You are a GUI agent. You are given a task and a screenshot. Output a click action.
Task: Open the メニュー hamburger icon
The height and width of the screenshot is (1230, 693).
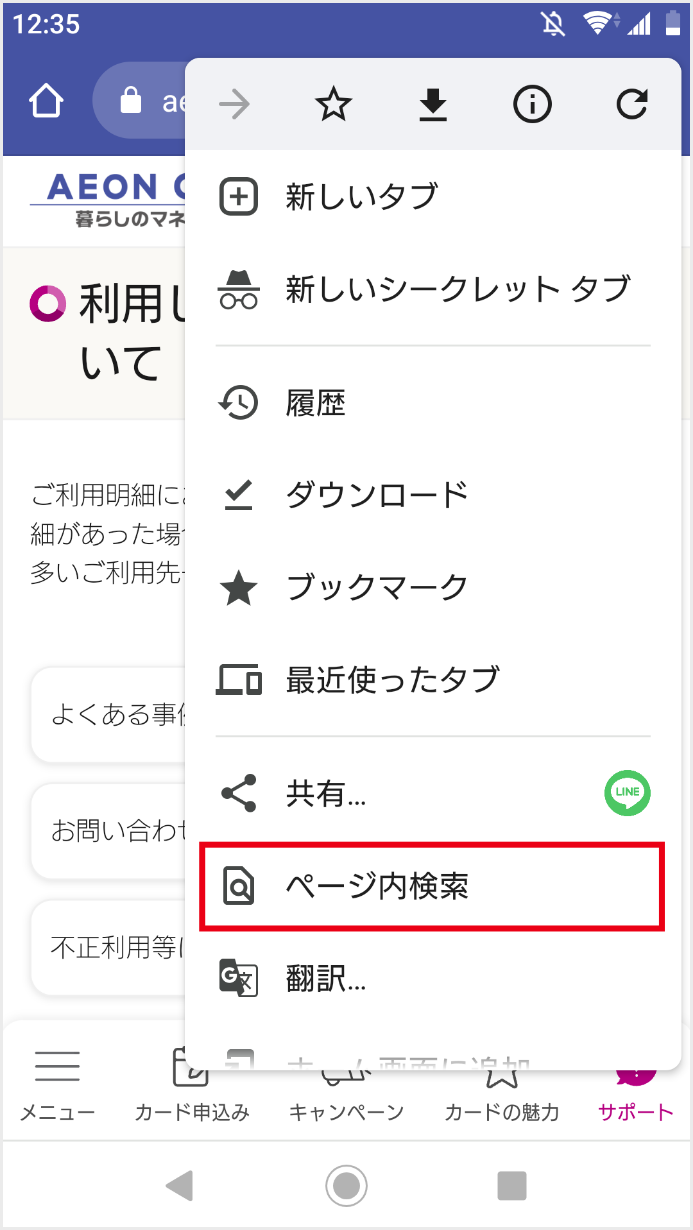(57, 1066)
